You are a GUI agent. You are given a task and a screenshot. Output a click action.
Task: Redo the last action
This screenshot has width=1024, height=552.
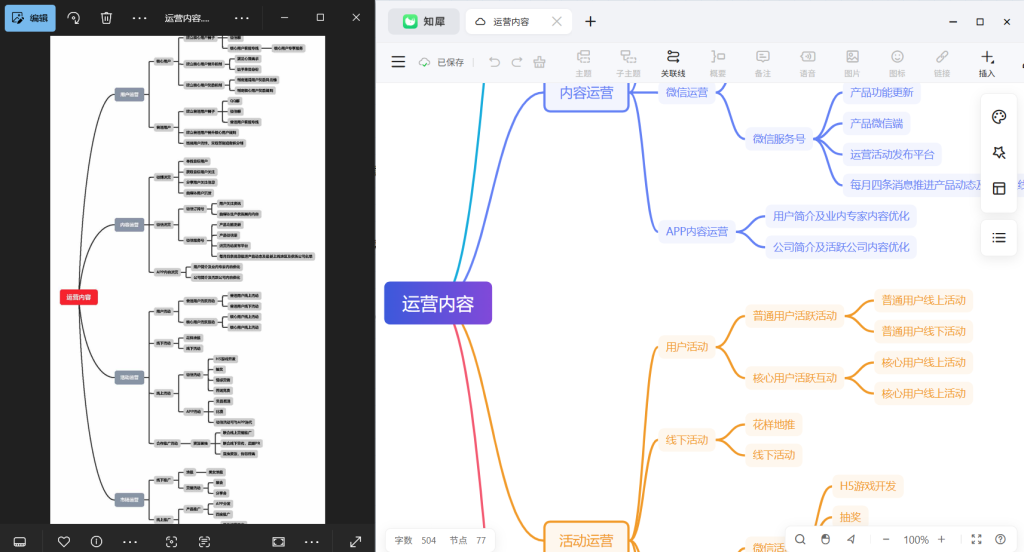tap(517, 62)
